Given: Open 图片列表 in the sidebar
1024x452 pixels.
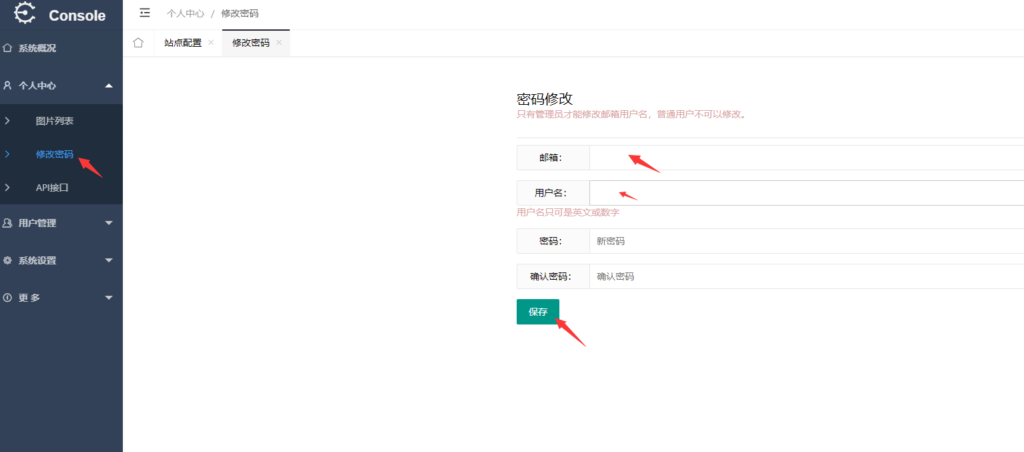Looking at the screenshot, I should [x=54, y=121].
